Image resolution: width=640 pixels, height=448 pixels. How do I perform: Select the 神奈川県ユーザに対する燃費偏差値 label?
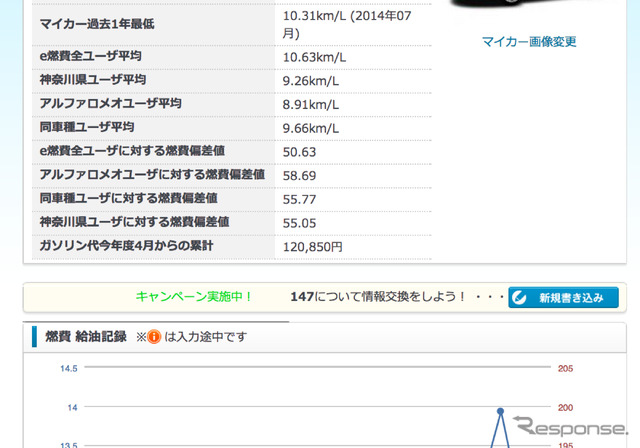[134, 222]
